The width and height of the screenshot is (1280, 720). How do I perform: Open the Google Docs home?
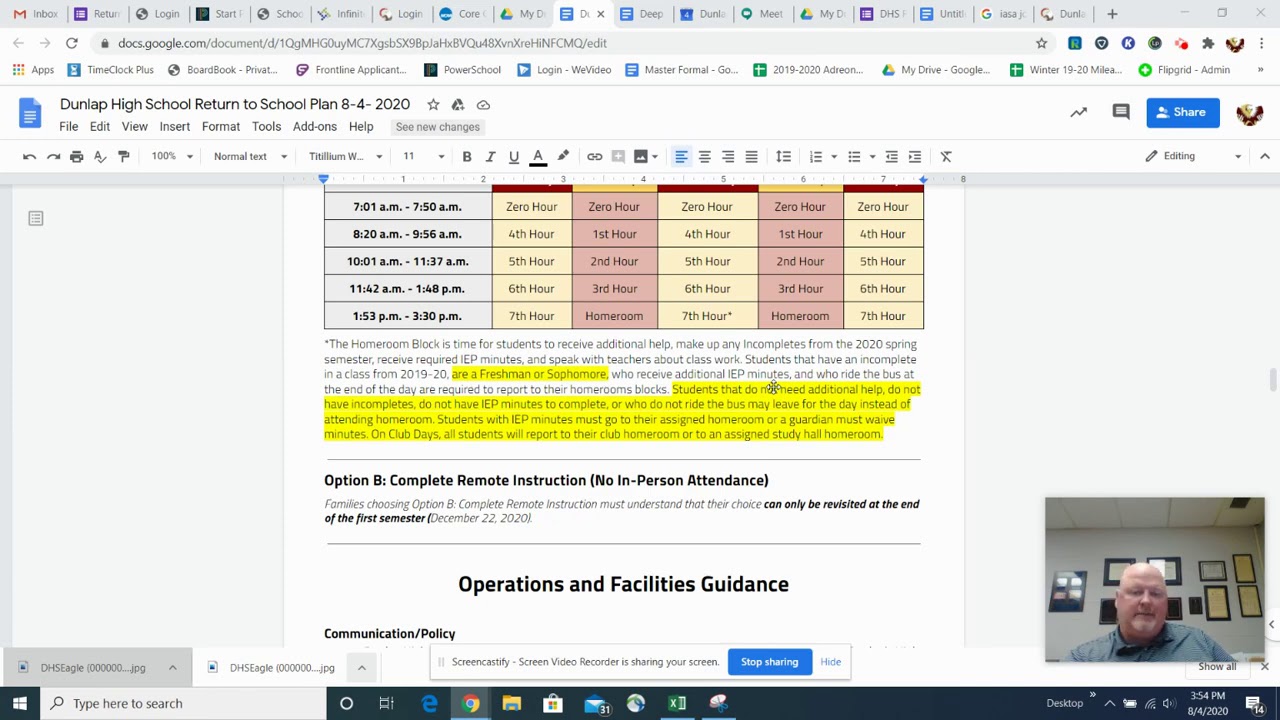click(30, 113)
